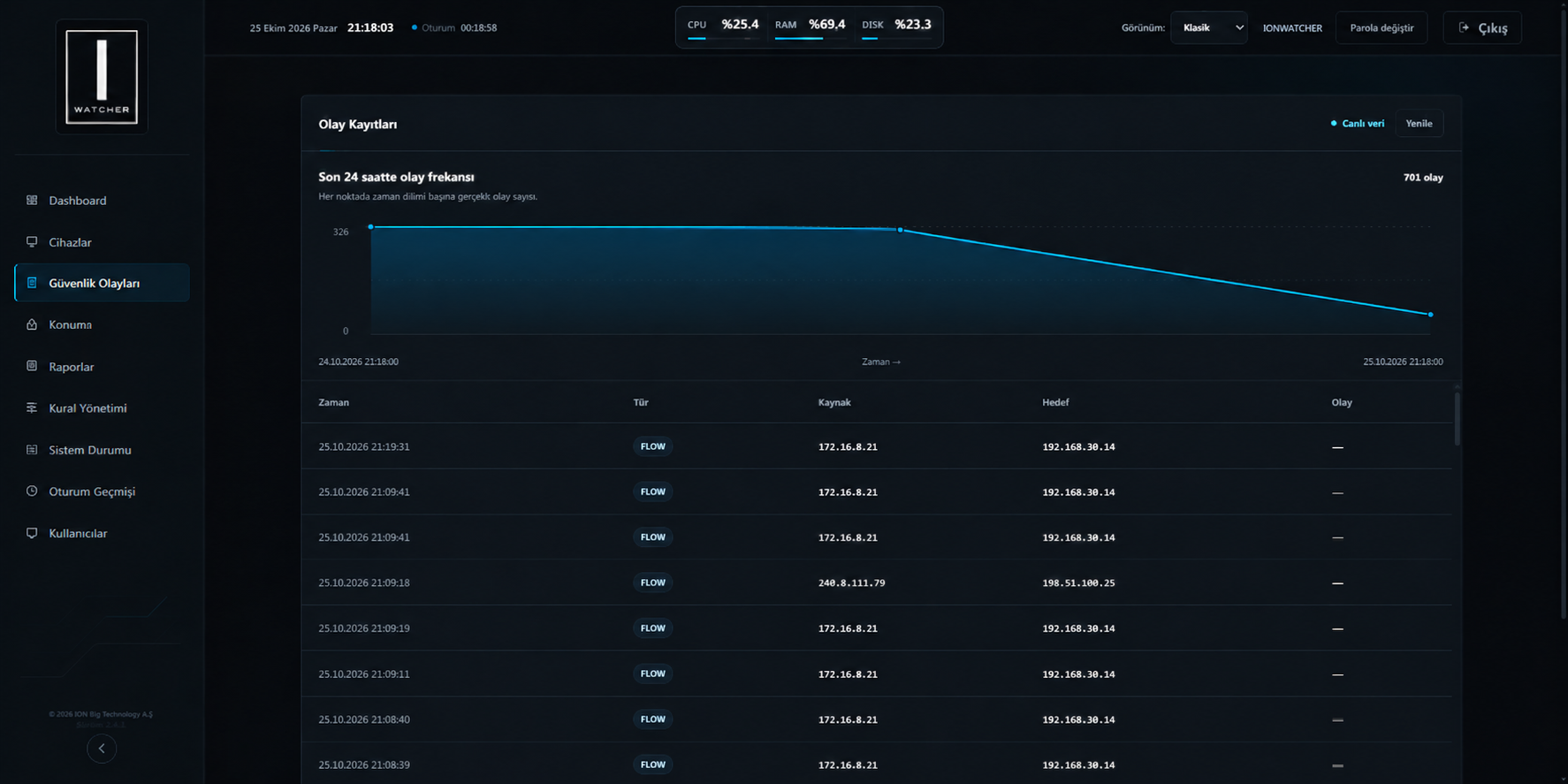This screenshot has width=1568, height=784.
Task: Click the timestamp 25.10.2026 21:08:40
Action: click(364, 719)
